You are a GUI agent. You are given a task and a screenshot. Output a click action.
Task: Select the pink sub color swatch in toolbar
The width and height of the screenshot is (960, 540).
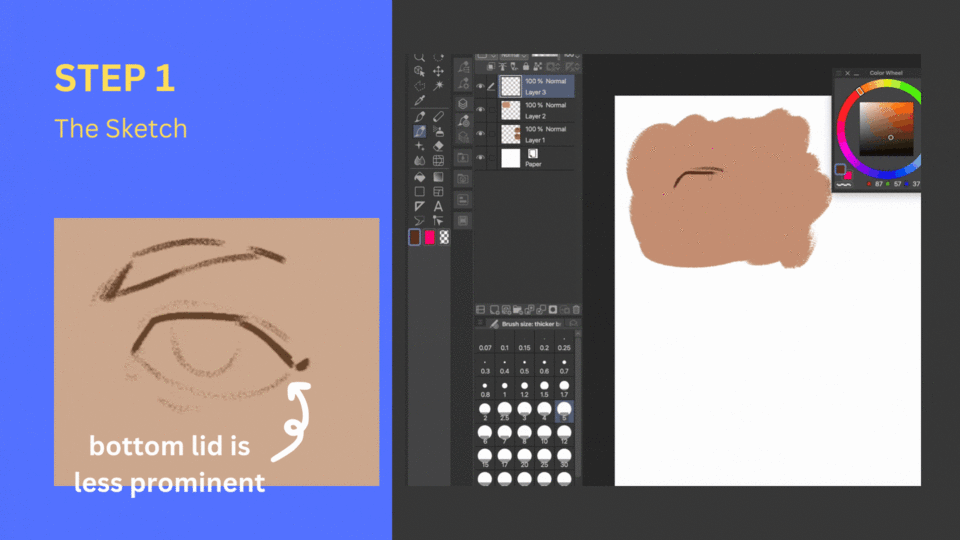coord(430,238)
